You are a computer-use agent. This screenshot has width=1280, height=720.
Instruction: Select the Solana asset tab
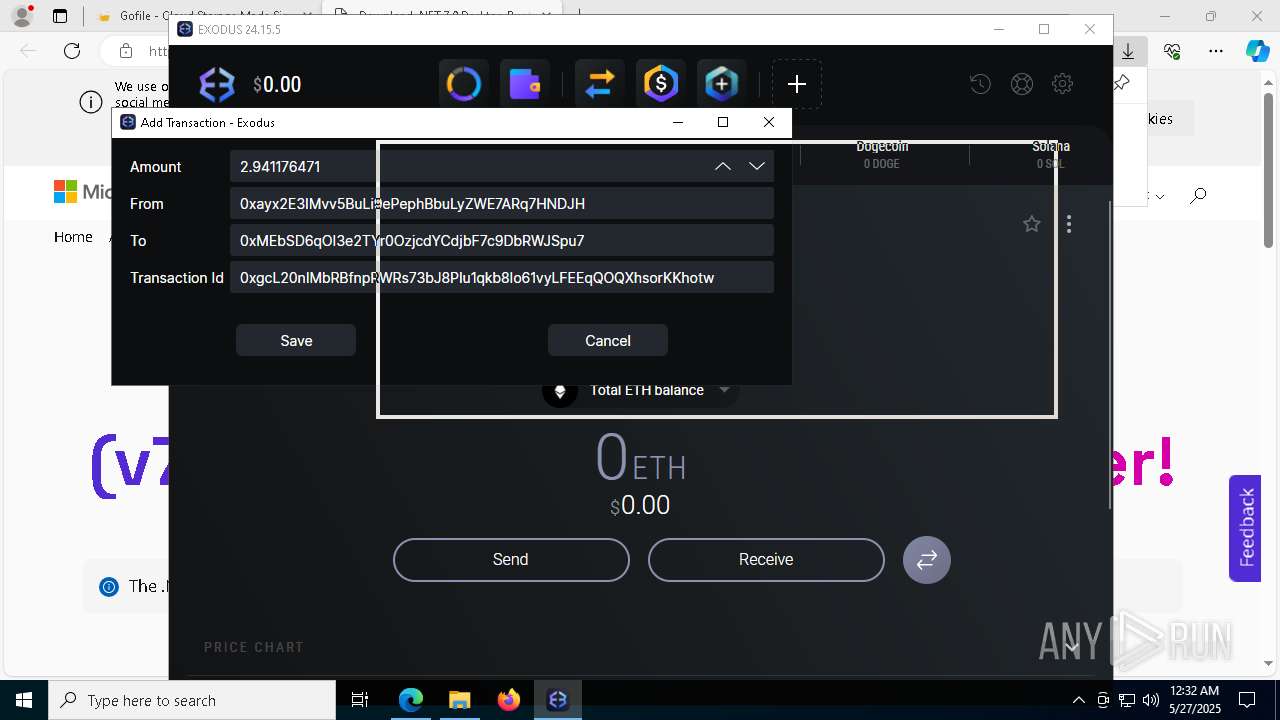(1051, 154)
